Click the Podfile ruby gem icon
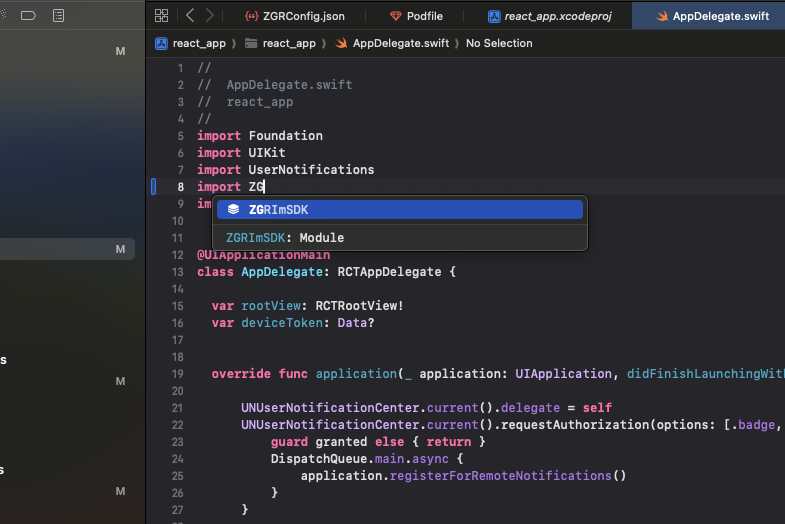 pyautogui.click(x=396, y=16)
